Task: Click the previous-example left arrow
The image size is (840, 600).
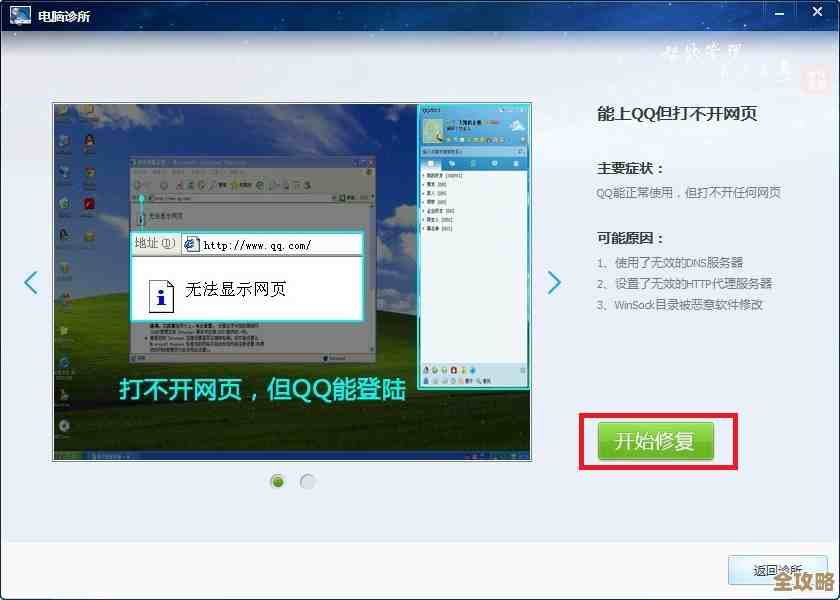Action: [x=30, y=282]
